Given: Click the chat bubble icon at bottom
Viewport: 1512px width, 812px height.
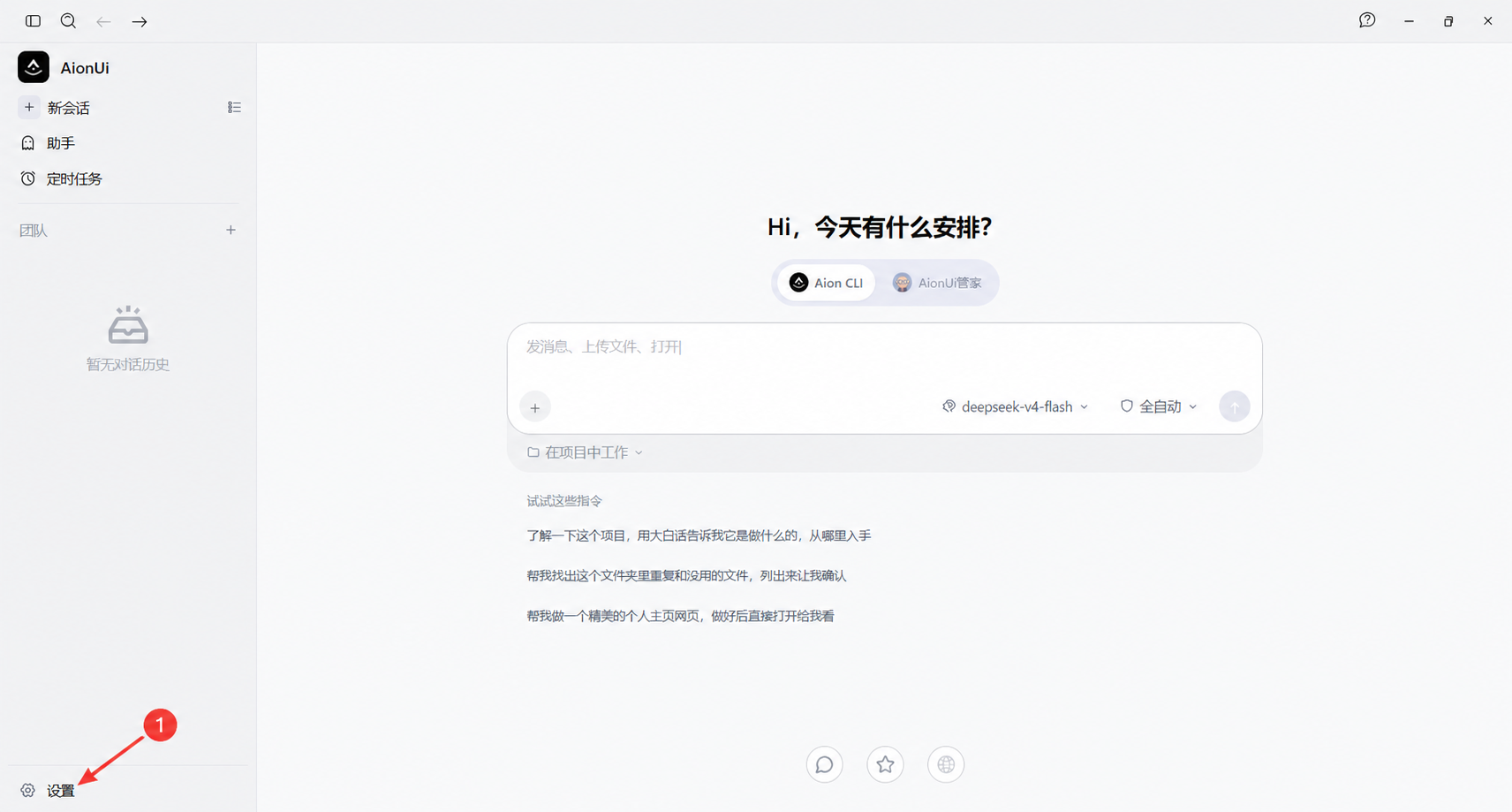Looking at the screenshot, I should coord(824,764).
